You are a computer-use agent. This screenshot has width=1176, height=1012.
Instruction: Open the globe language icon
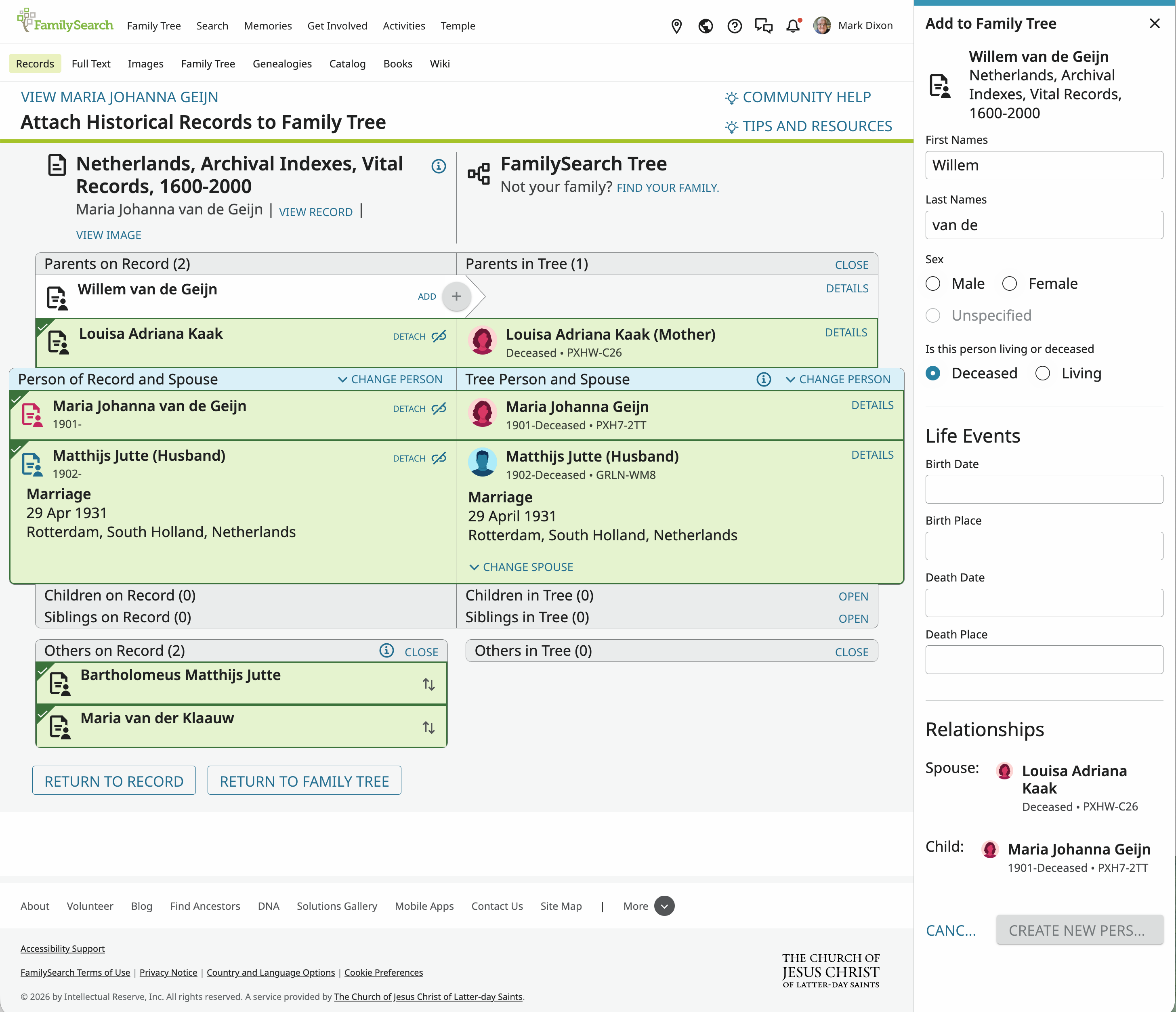pyautogui.click(x=706, y=26)
